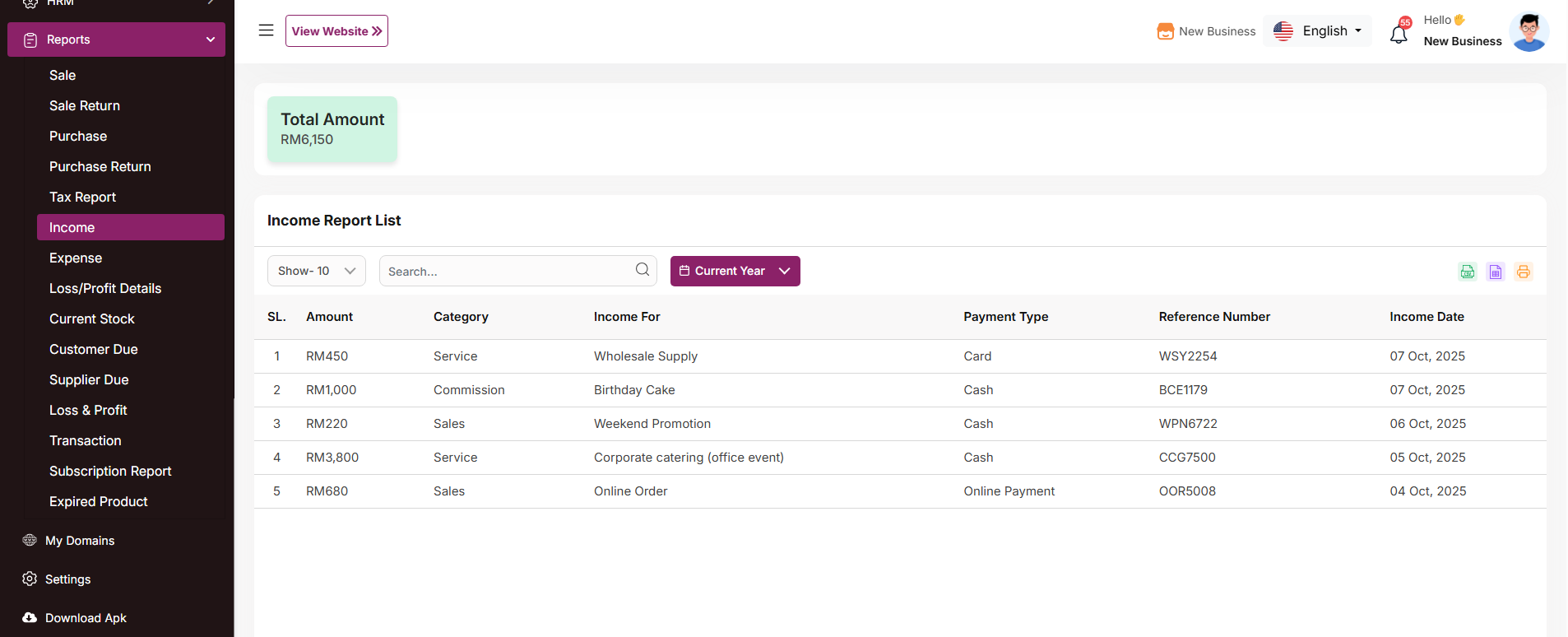This screenshot has height=637, width=1568.
Task: Open the notifications bell
Action: 1399,34
